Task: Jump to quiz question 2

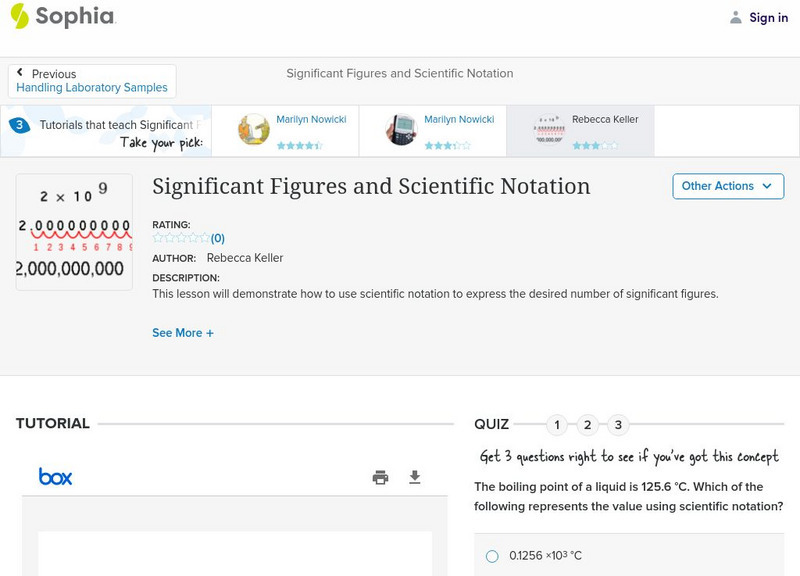Action: click(x=588, y=425)
